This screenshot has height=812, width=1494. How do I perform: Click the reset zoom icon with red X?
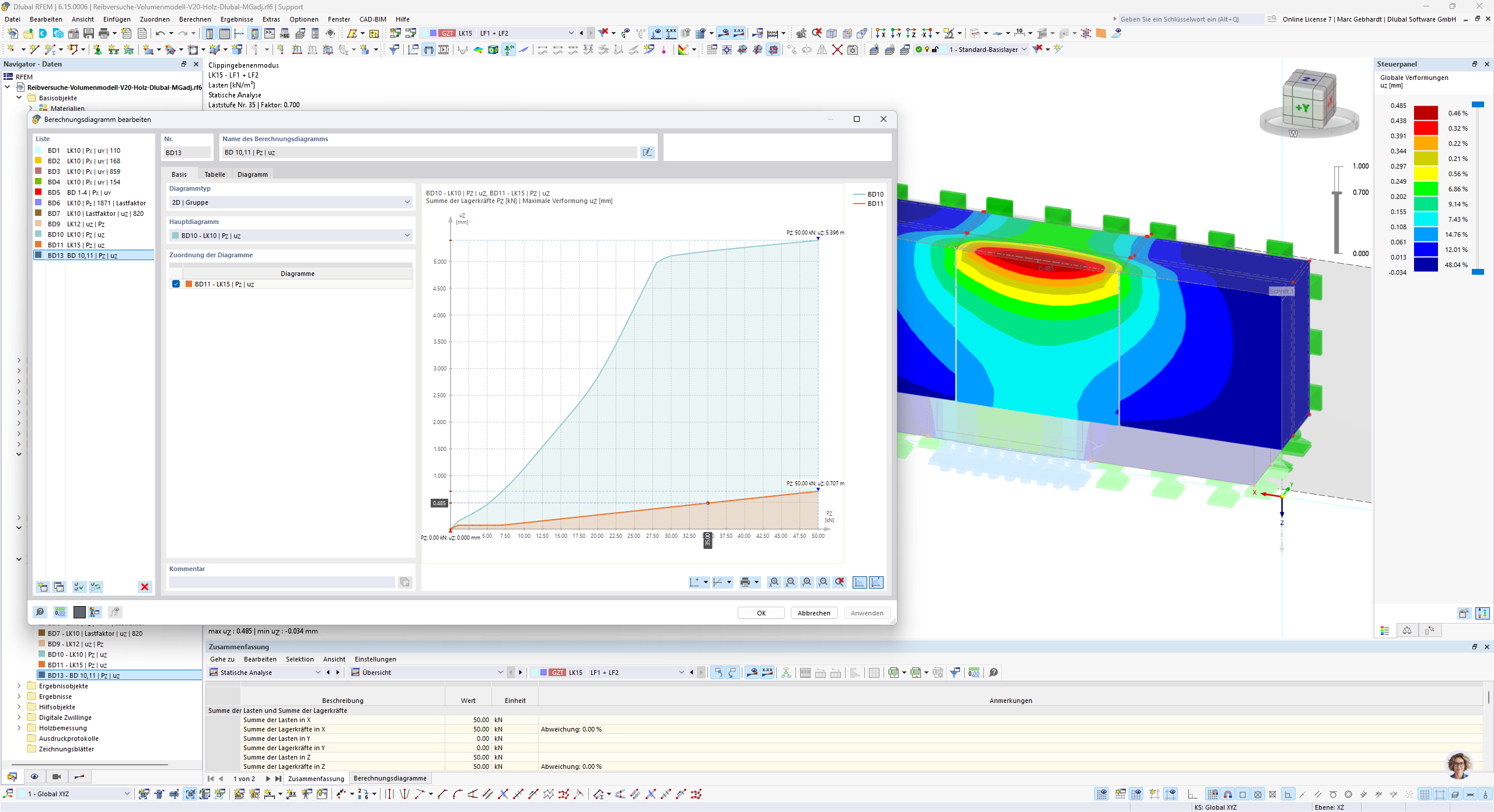pos(839,582)
